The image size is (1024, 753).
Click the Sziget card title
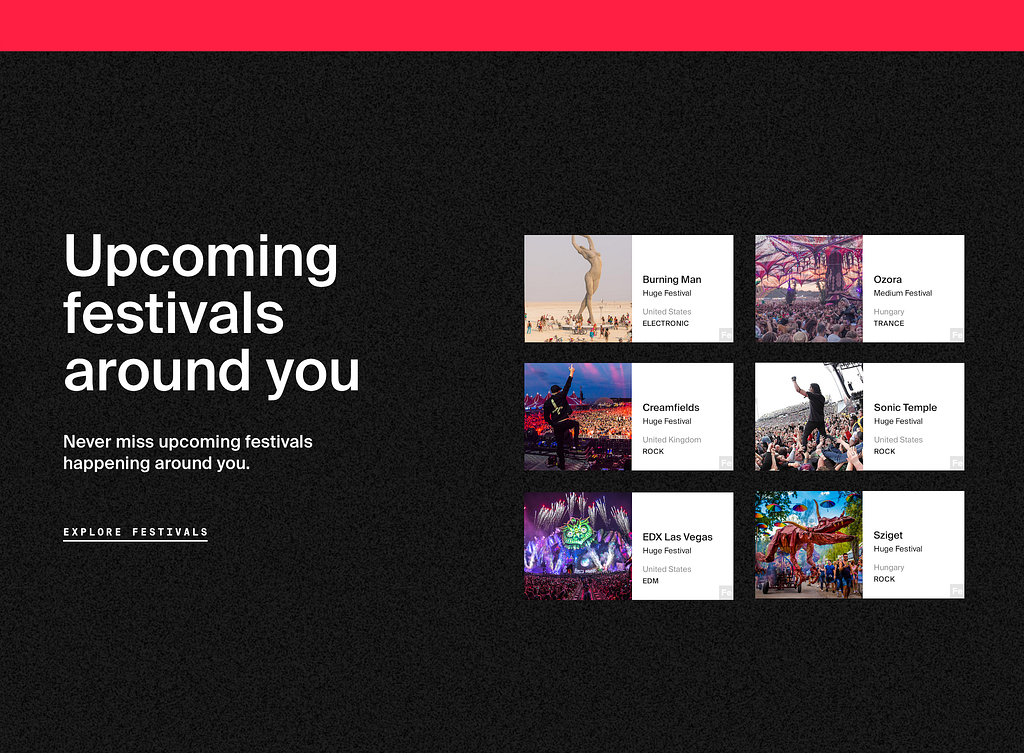[x=888, y=536]
